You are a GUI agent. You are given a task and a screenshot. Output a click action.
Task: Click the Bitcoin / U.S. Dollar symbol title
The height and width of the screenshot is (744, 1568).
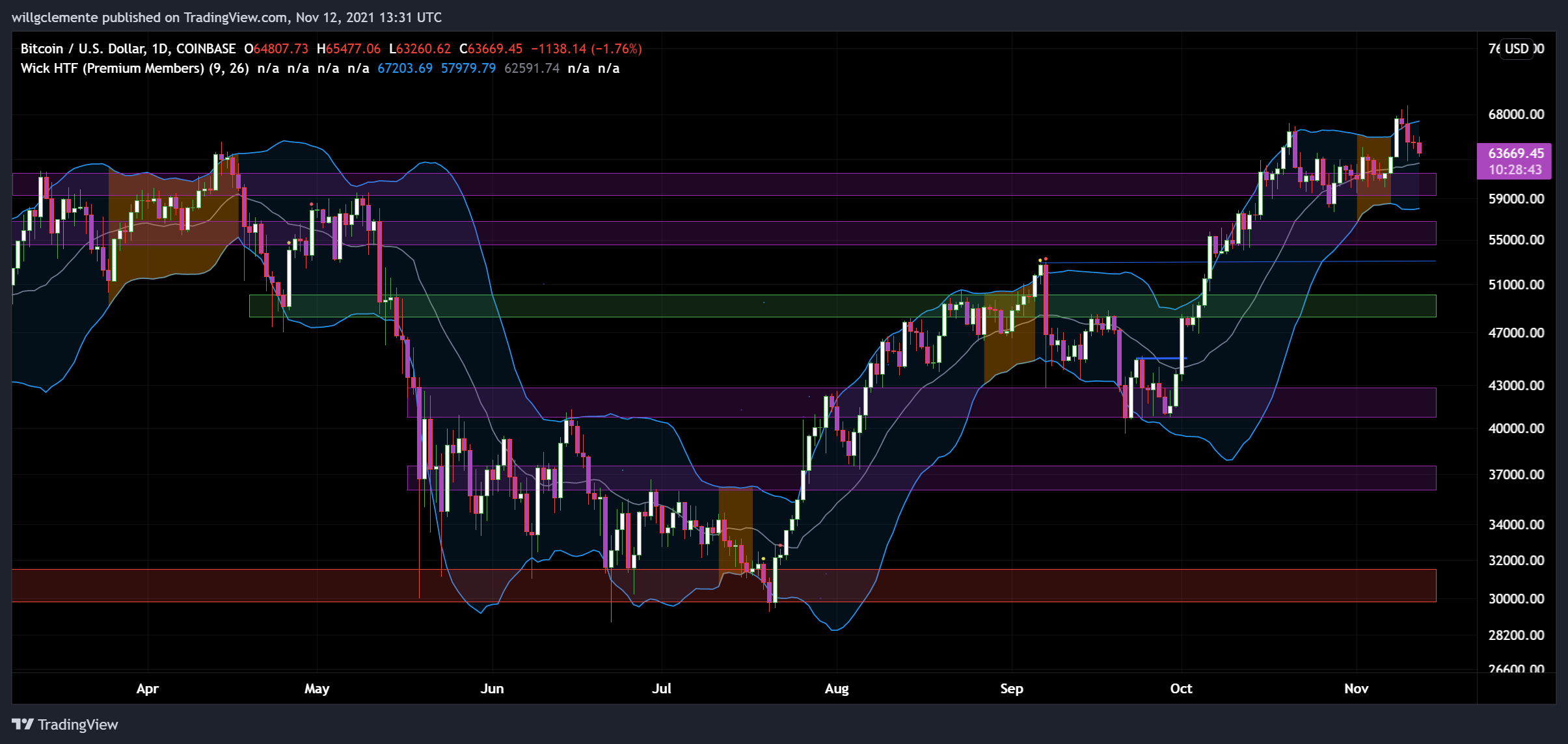tap(85, 49)
